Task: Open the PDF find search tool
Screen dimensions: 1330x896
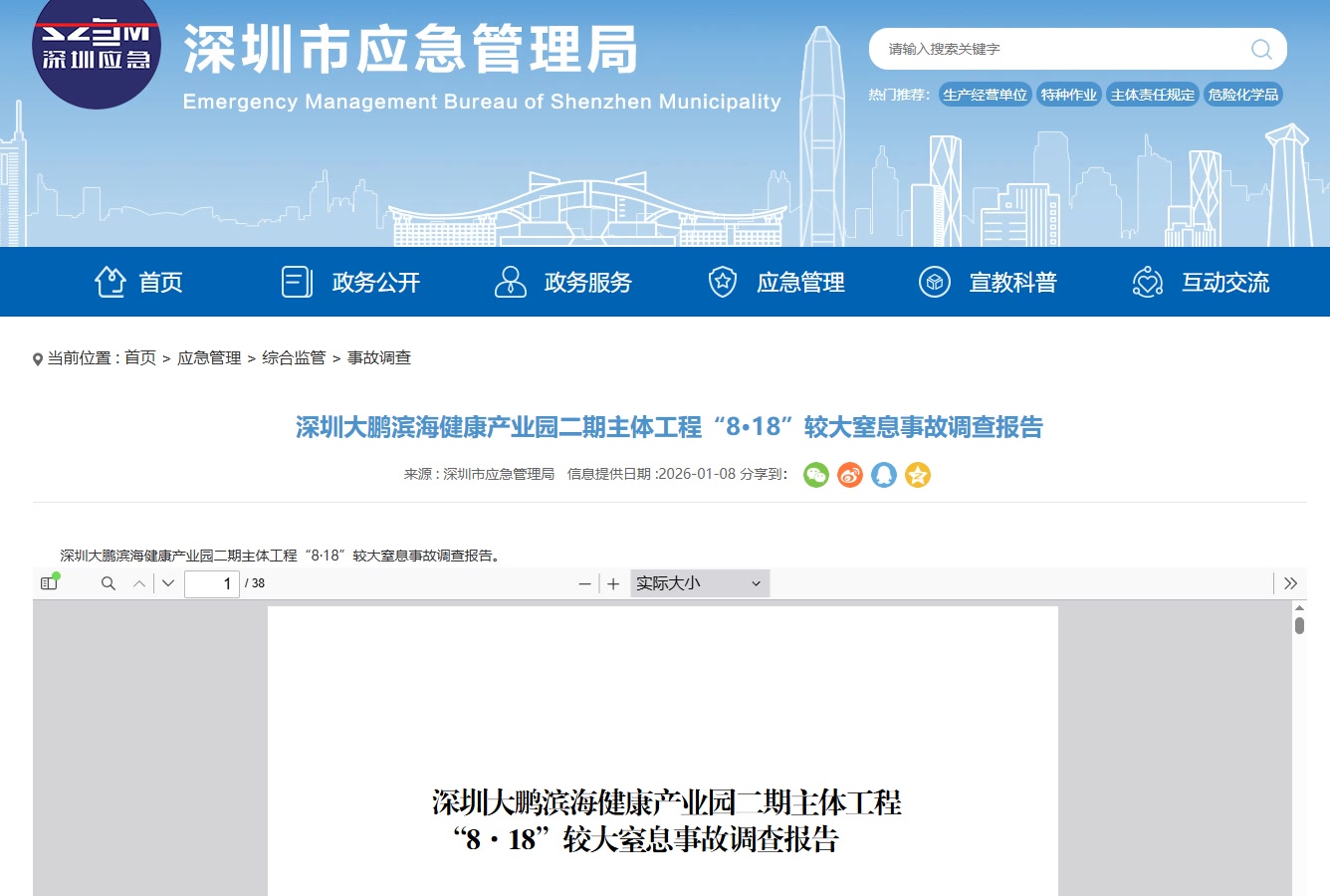Action: coord(109,583)
